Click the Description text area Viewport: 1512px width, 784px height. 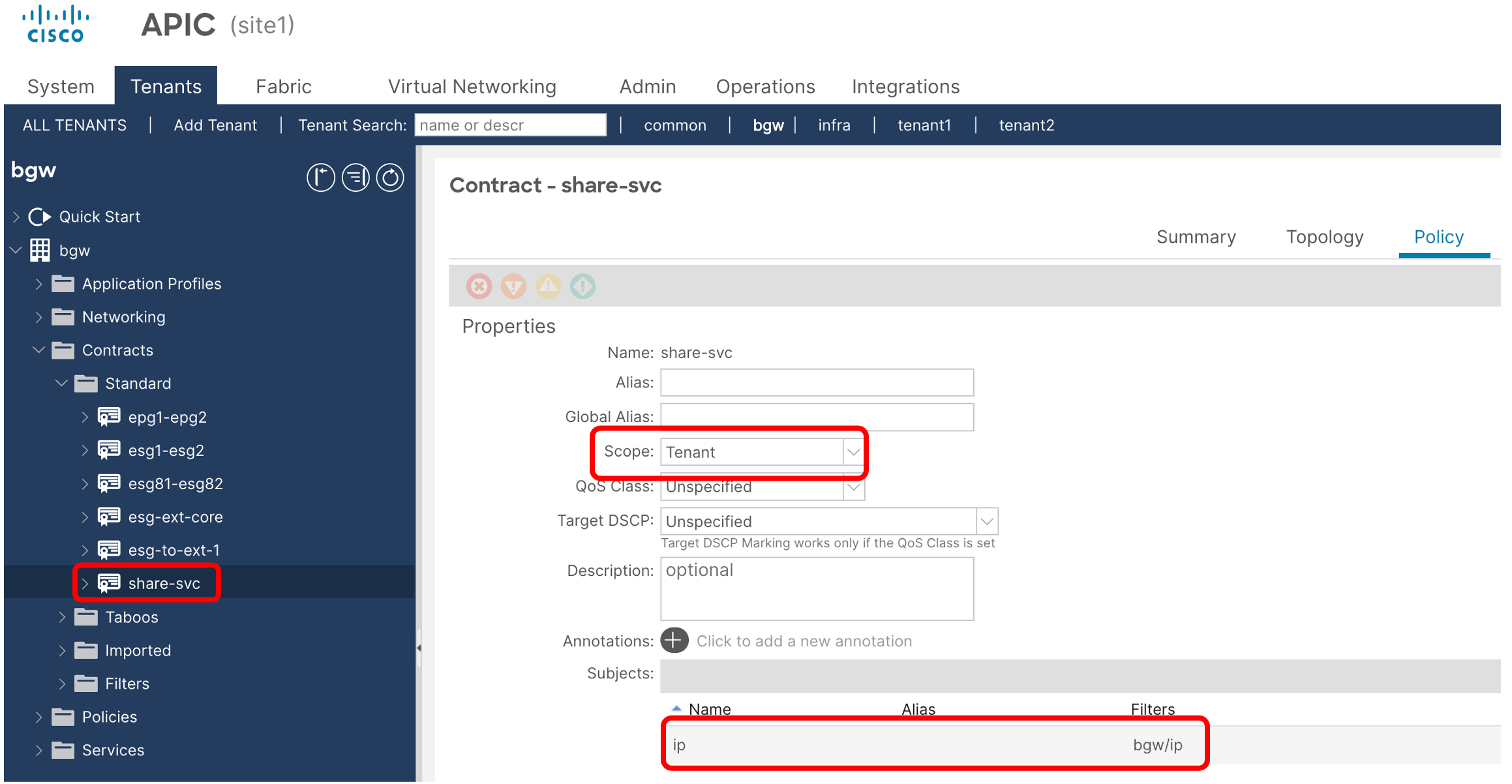pos(817,588)
